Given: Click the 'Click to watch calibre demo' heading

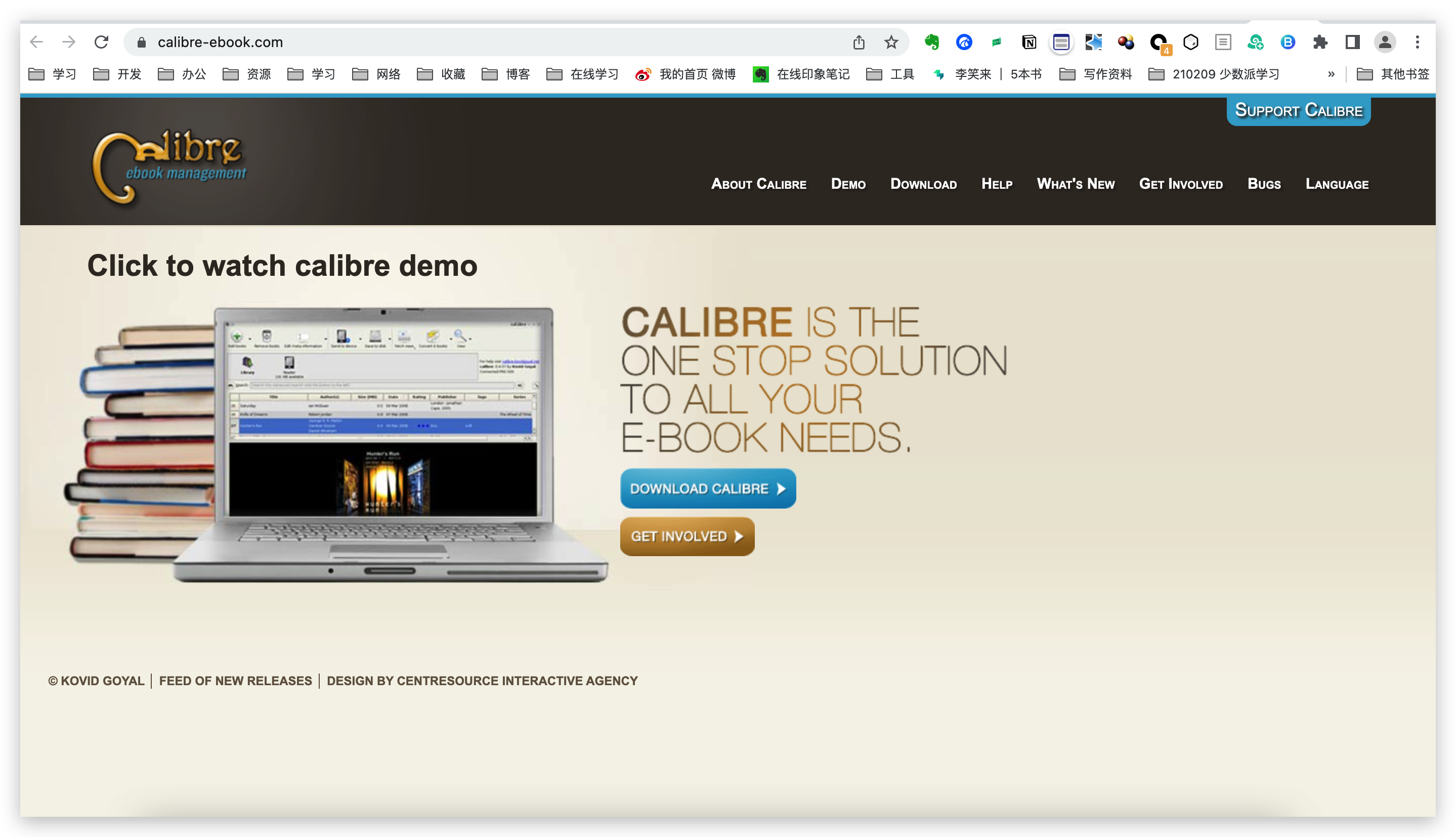Looking at the screenshot, I should (282, 266).
